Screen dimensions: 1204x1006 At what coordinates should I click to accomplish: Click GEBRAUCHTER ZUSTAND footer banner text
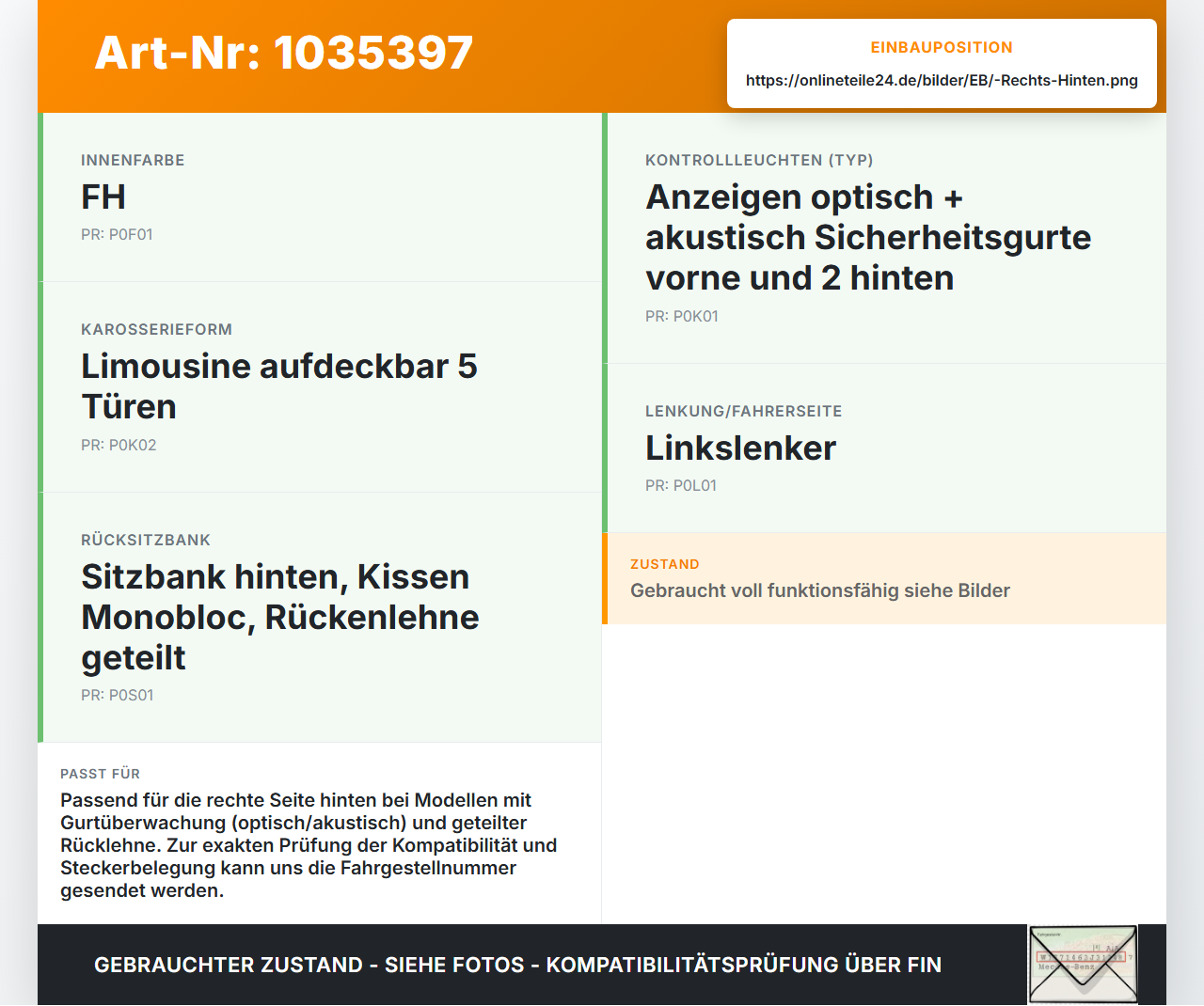[x=517, y=965]
